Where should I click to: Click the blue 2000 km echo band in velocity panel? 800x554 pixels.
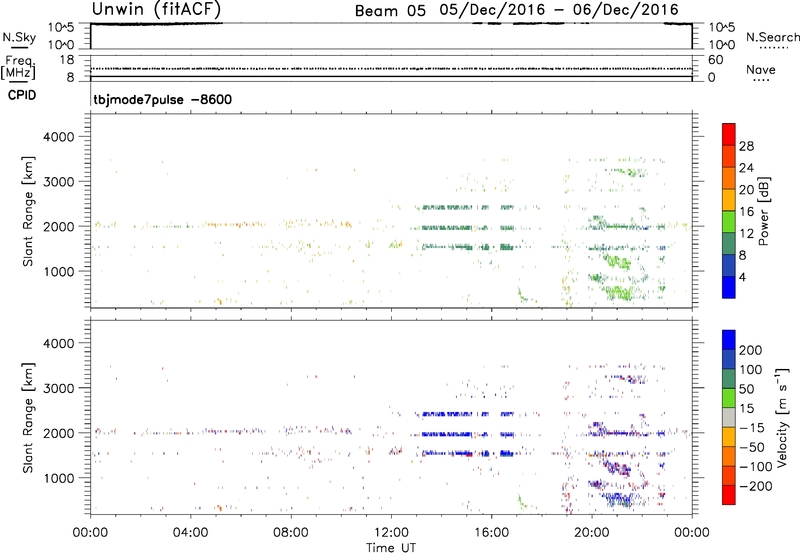[x=447, y=435]
